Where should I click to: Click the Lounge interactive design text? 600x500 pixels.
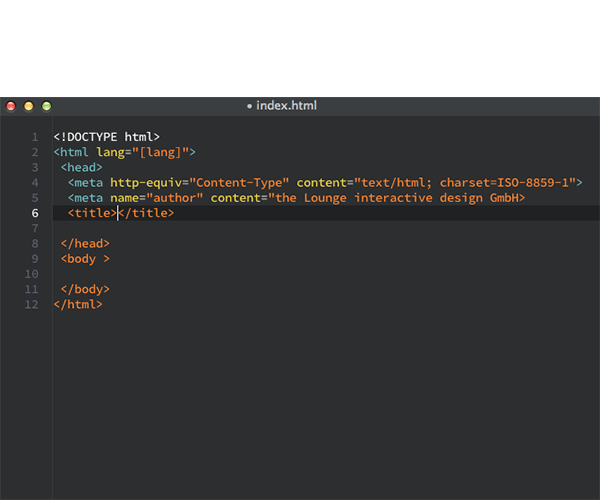click(x=393, y=198)
